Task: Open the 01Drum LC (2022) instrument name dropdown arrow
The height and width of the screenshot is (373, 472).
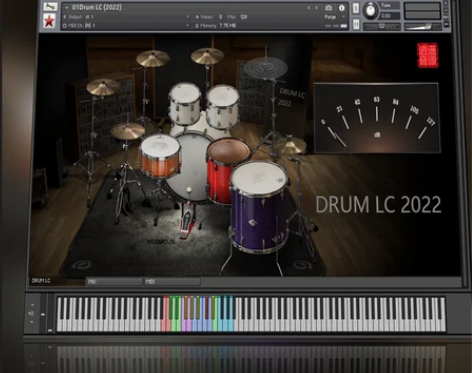Action: [67, 7]
